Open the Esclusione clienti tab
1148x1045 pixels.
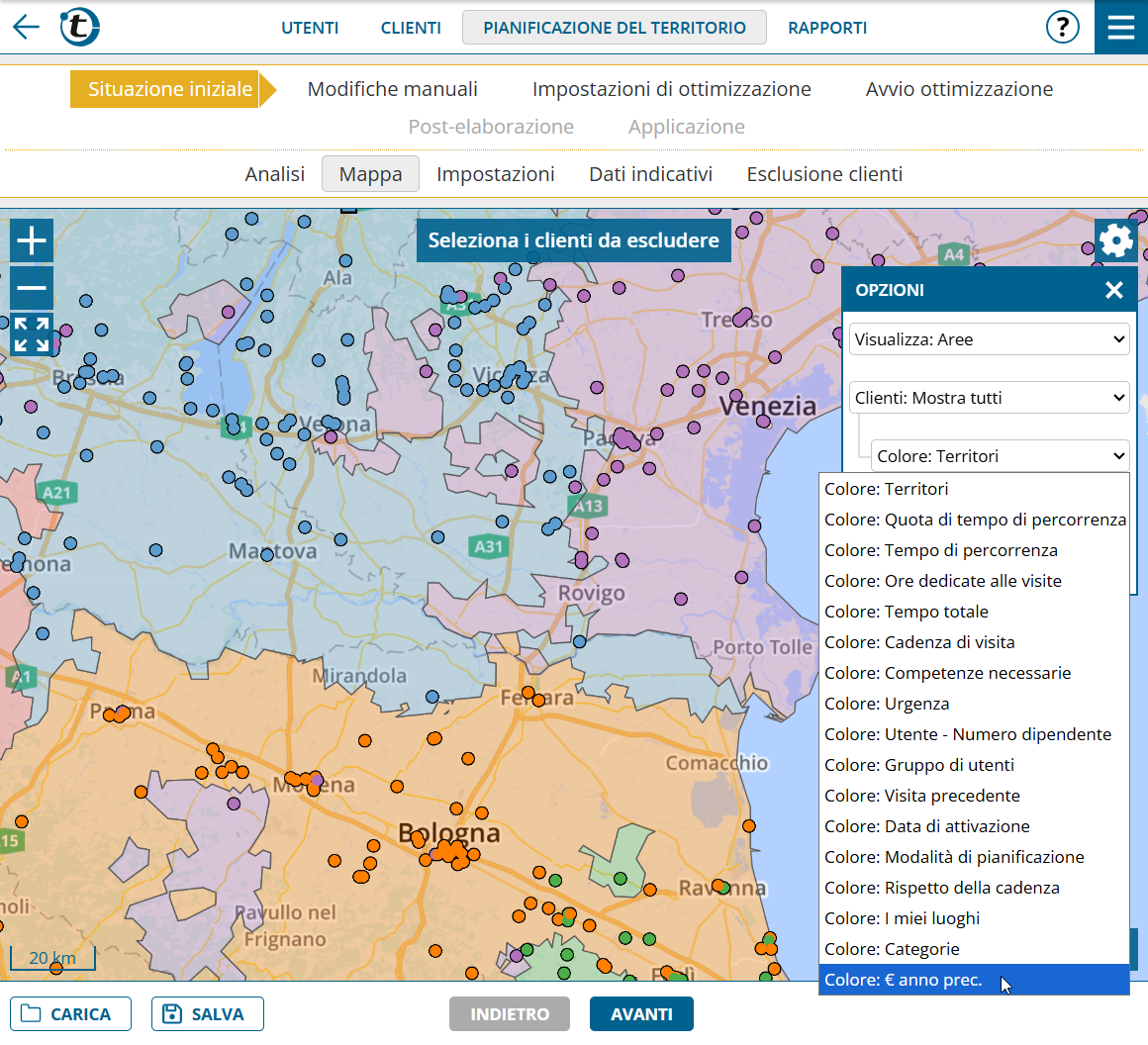pyautogui.click(x=823, y=174)
